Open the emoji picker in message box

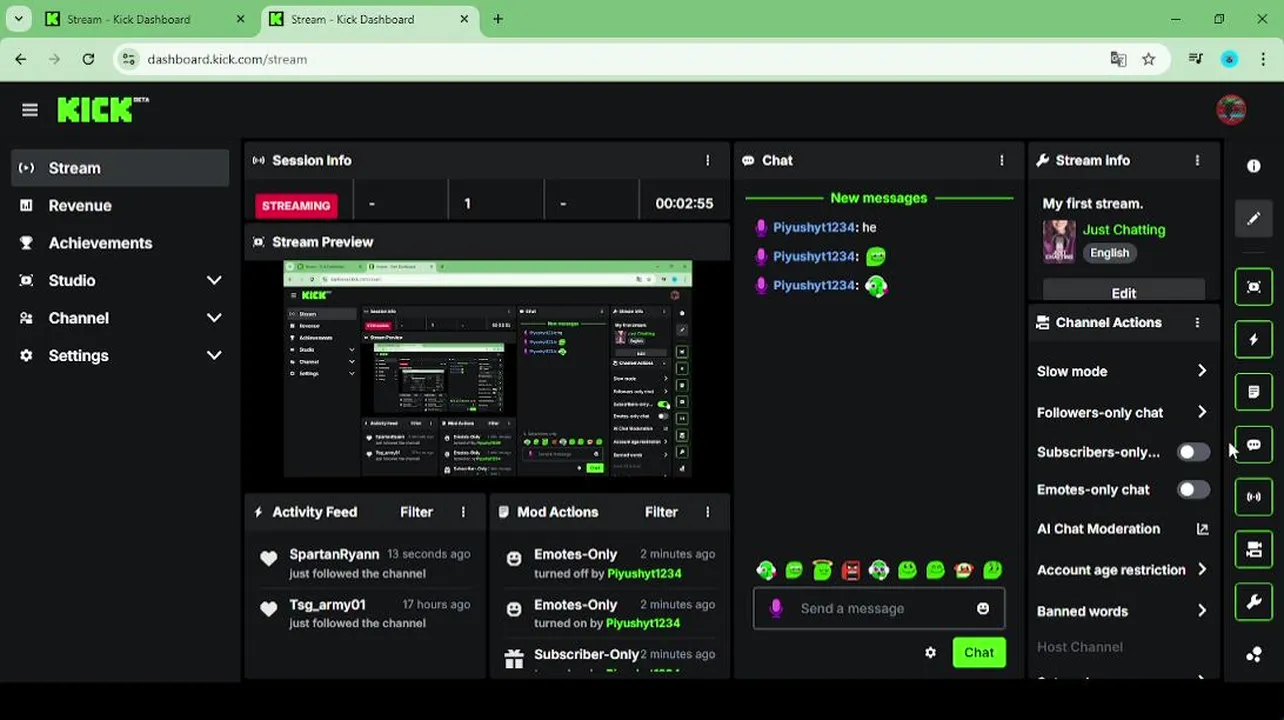pos(983,608)
